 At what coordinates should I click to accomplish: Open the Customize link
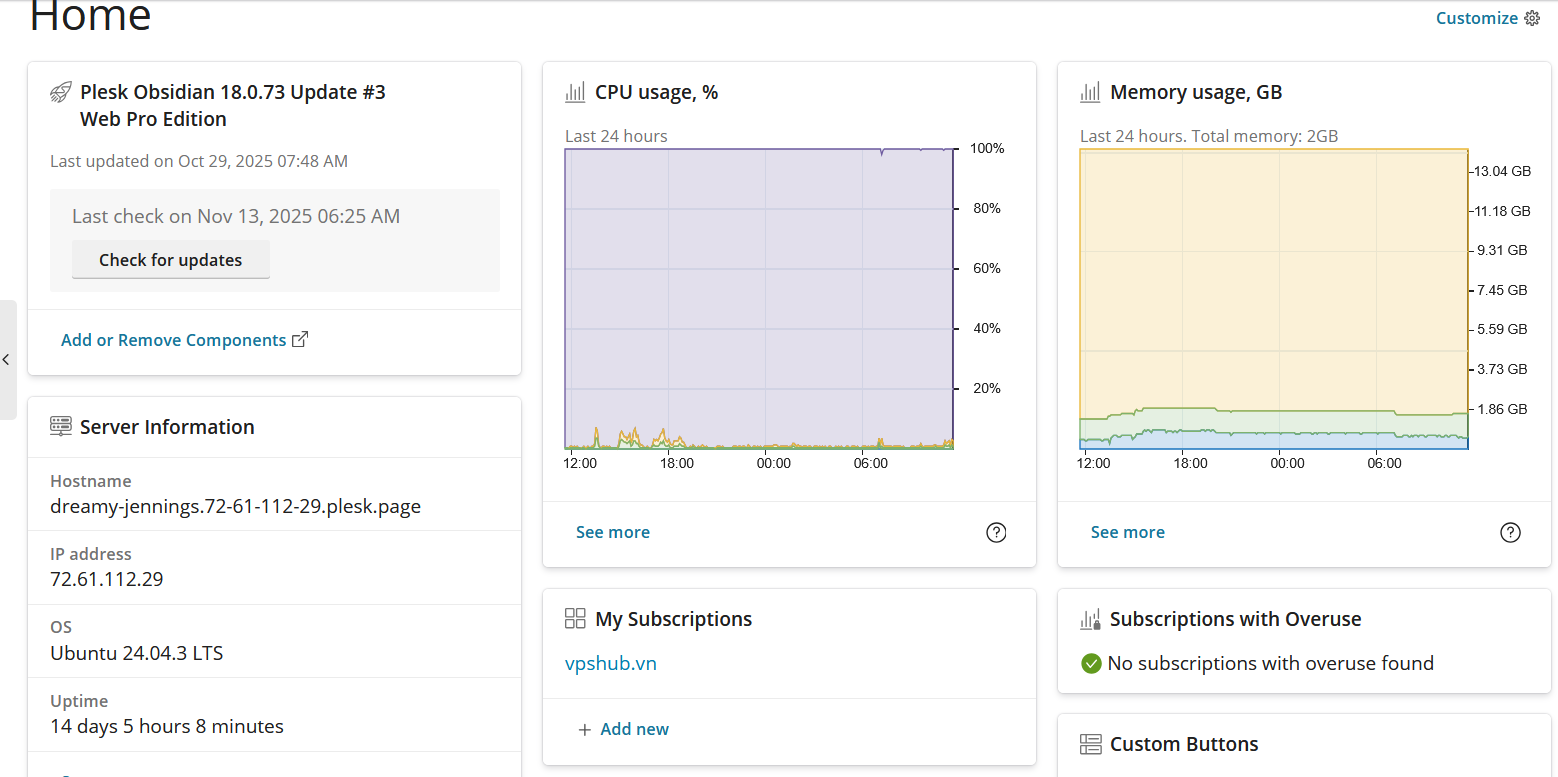point(1477,18)
